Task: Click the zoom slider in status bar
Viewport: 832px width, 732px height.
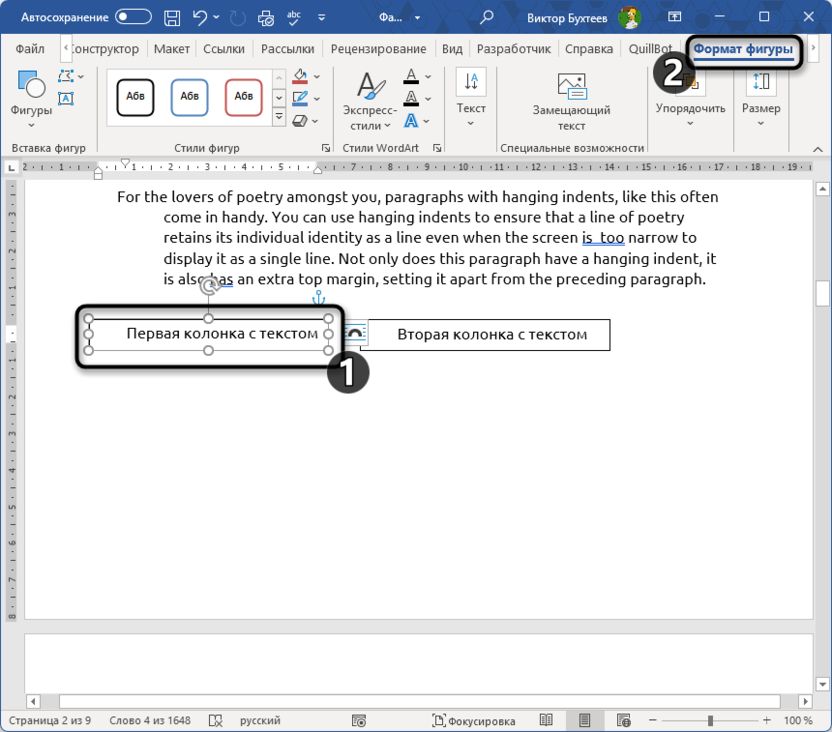Action: tap(710, 720)
